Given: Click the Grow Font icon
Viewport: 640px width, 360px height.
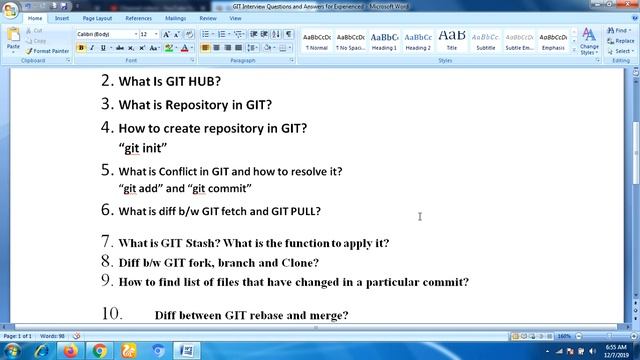Looking at the screenshot, I should coord(166,35).
